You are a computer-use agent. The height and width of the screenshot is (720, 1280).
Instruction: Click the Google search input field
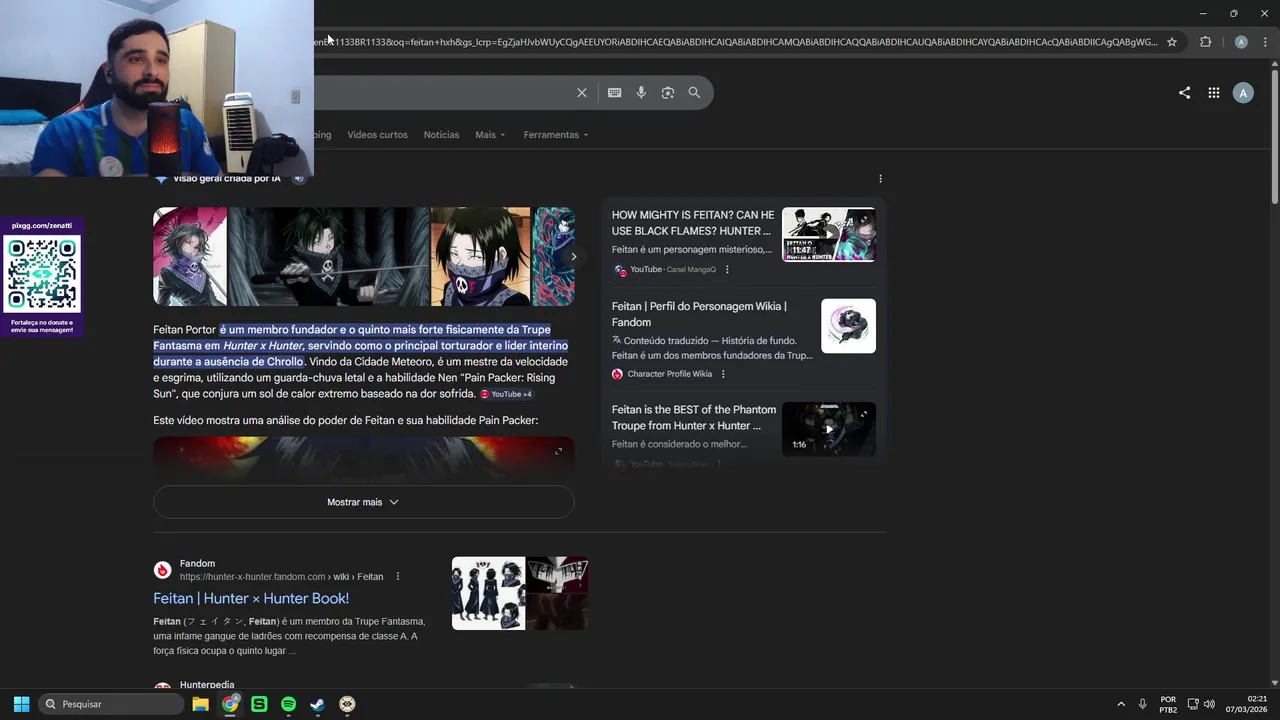click(440, 93)
